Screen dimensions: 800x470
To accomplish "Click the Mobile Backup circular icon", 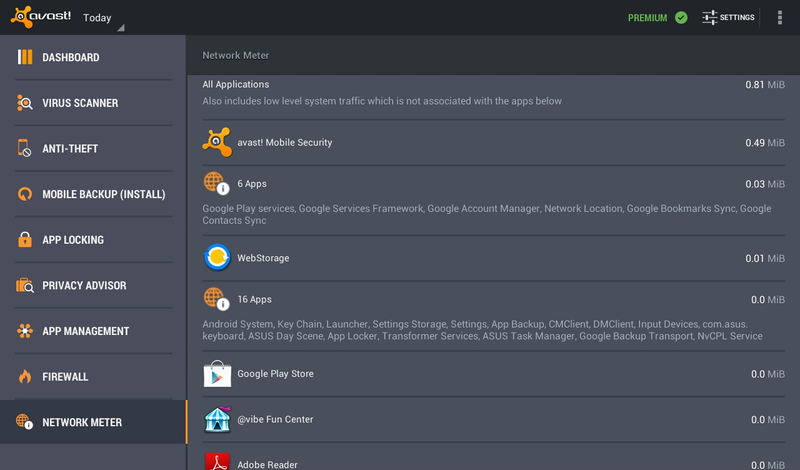I will (x=24, y=194).
